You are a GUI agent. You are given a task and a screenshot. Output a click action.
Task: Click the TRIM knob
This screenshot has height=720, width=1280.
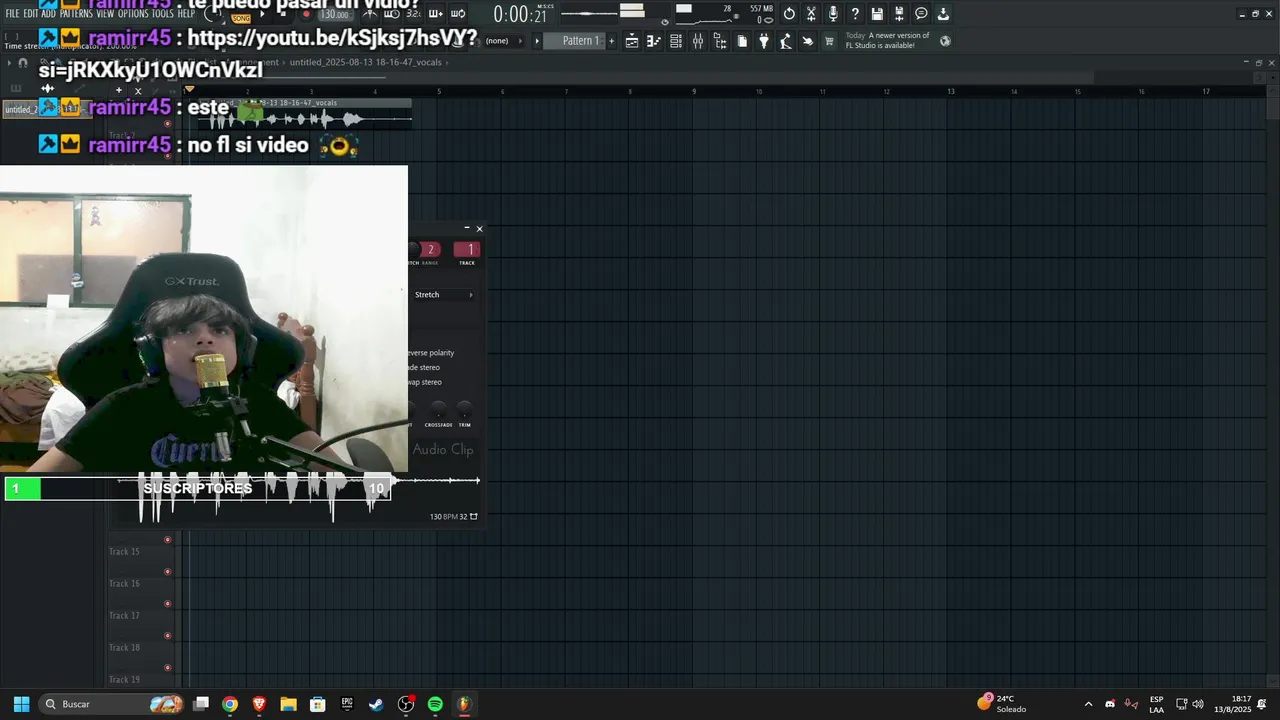tap(465, 410)
